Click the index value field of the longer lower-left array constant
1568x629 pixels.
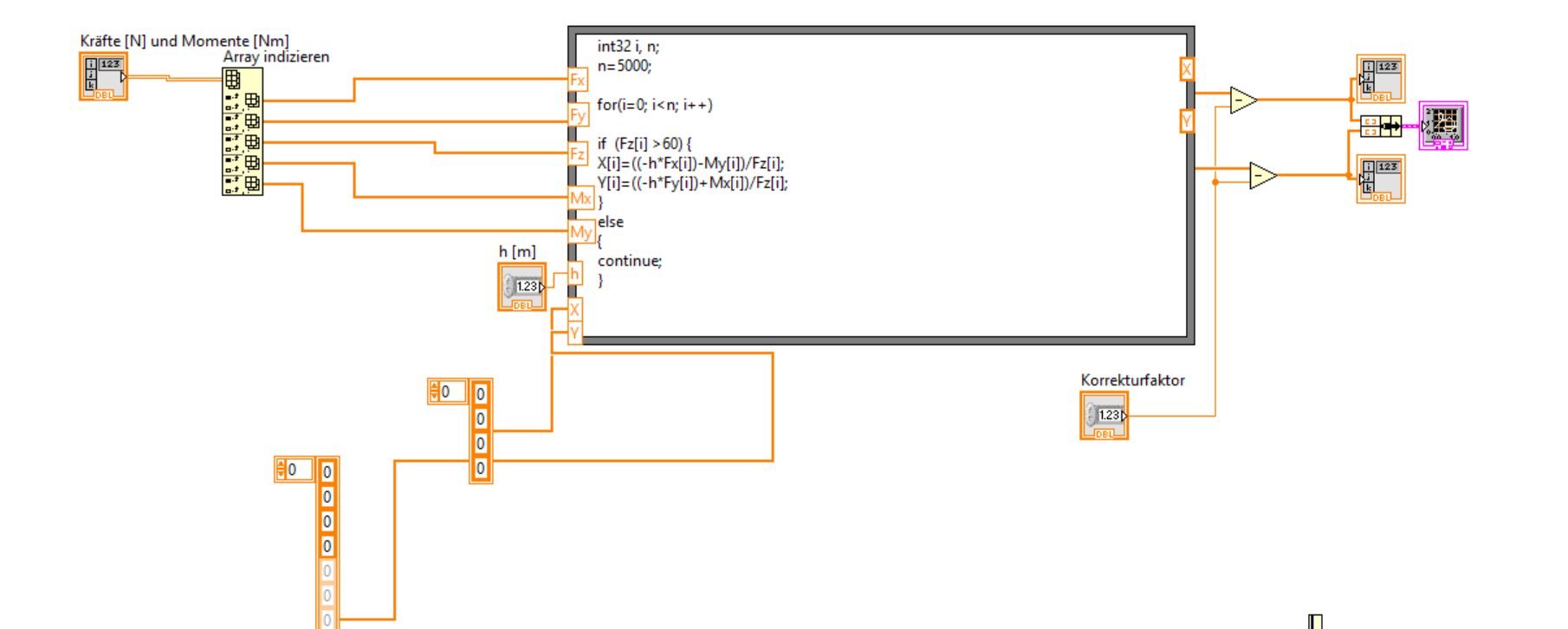tap(299, 470)
